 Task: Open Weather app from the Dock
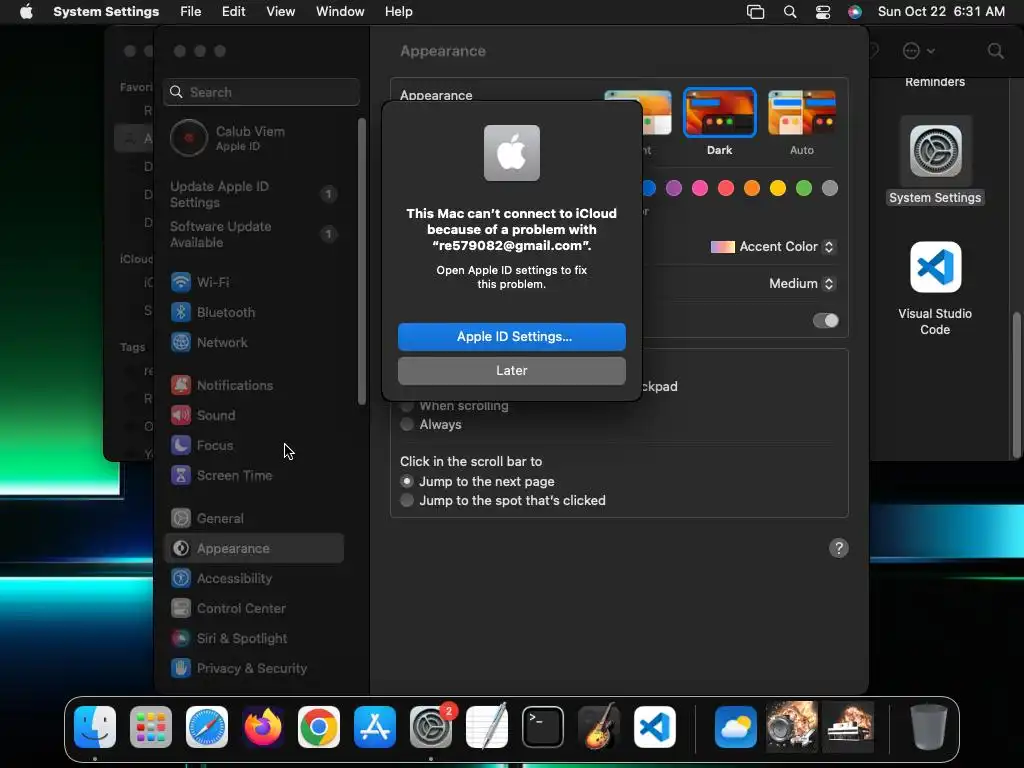coord(736,727)
